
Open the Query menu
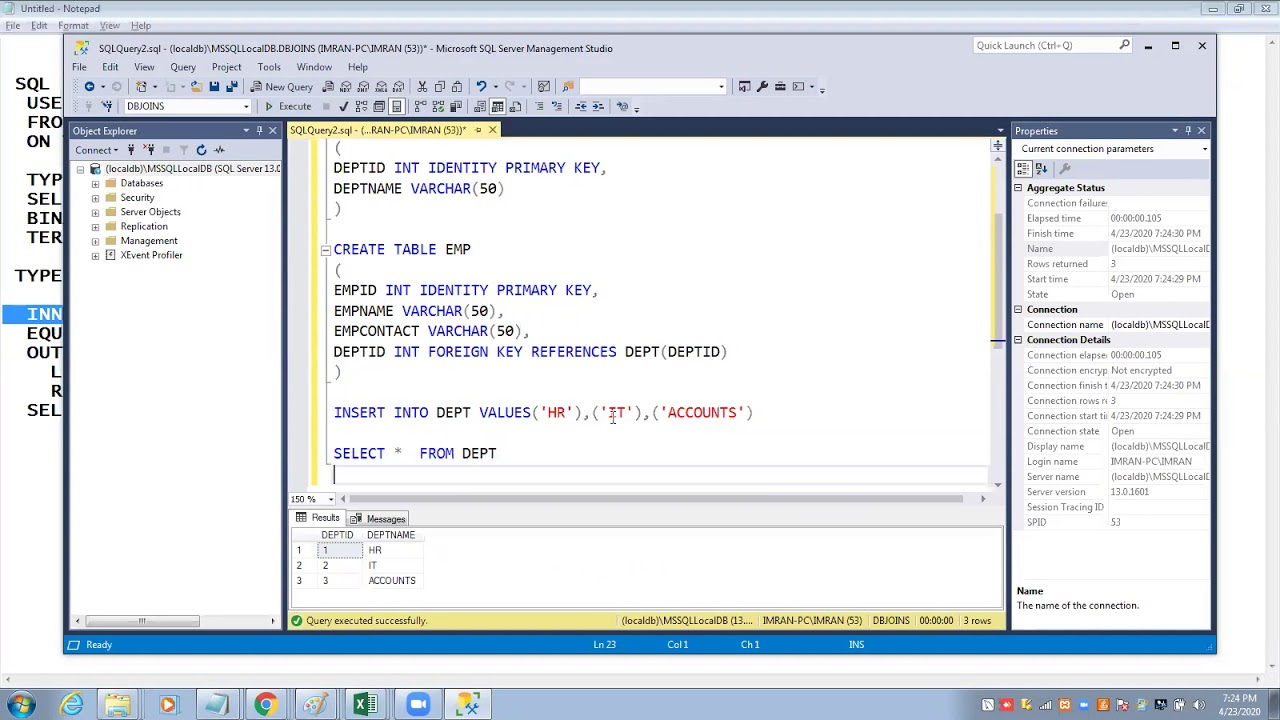[x=183, y=67]
